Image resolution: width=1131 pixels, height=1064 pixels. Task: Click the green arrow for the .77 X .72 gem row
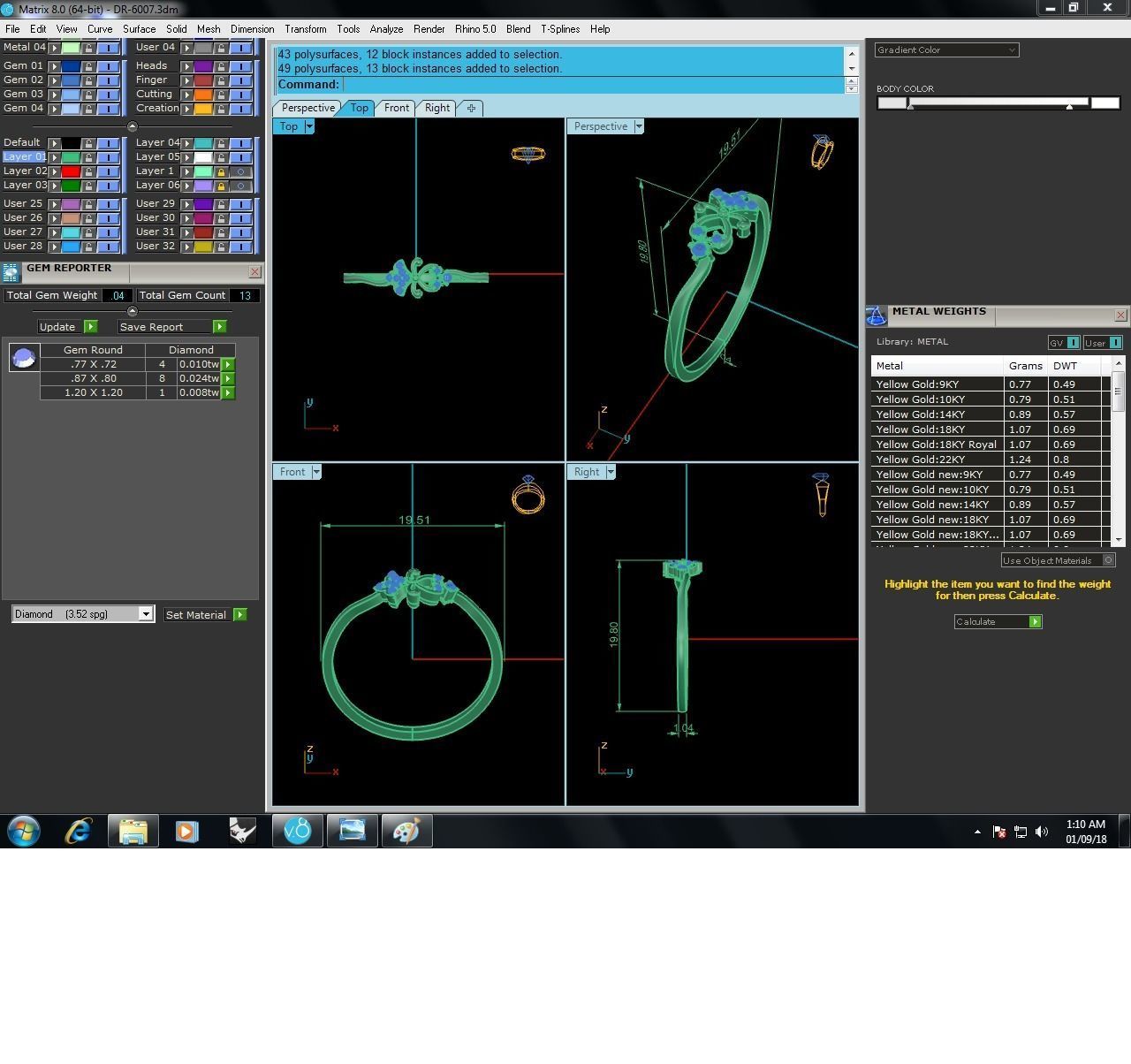(x=228, y=364)
